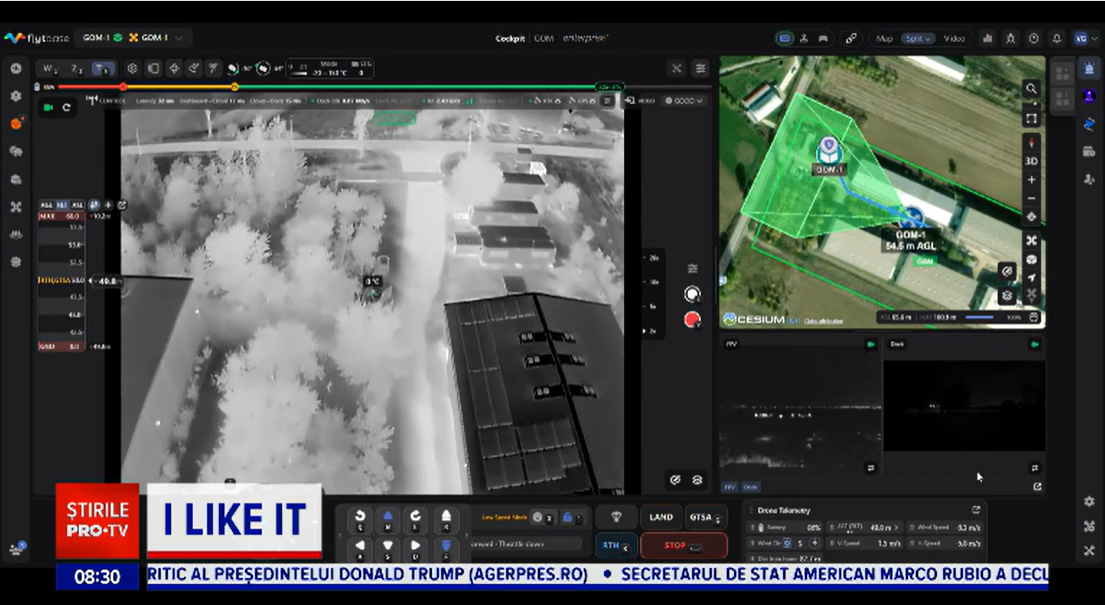Click the map fit-to-bounds frame icon

pyautogui.click(x=1031, y=118)
